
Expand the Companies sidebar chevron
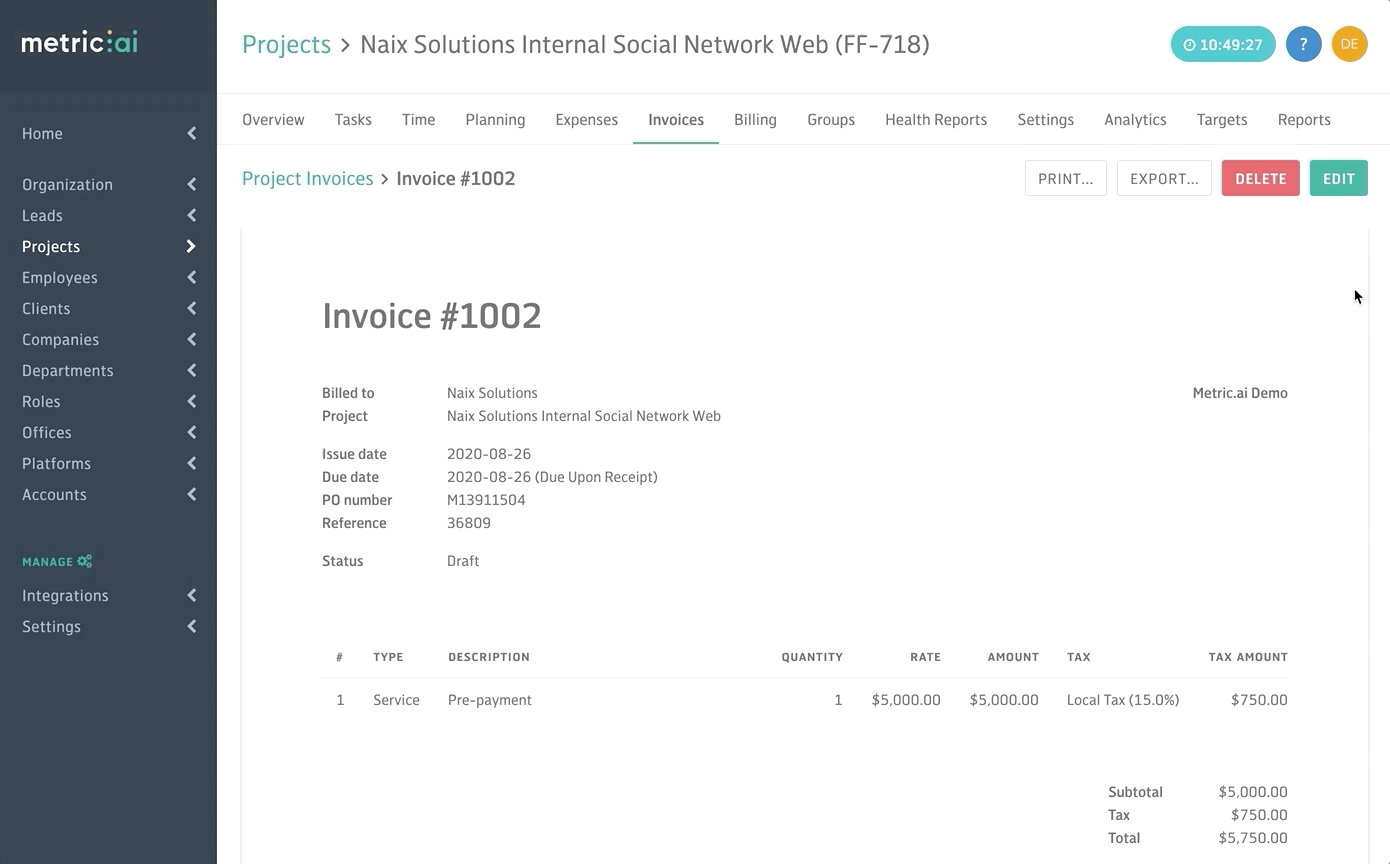[x=191, y=339]
